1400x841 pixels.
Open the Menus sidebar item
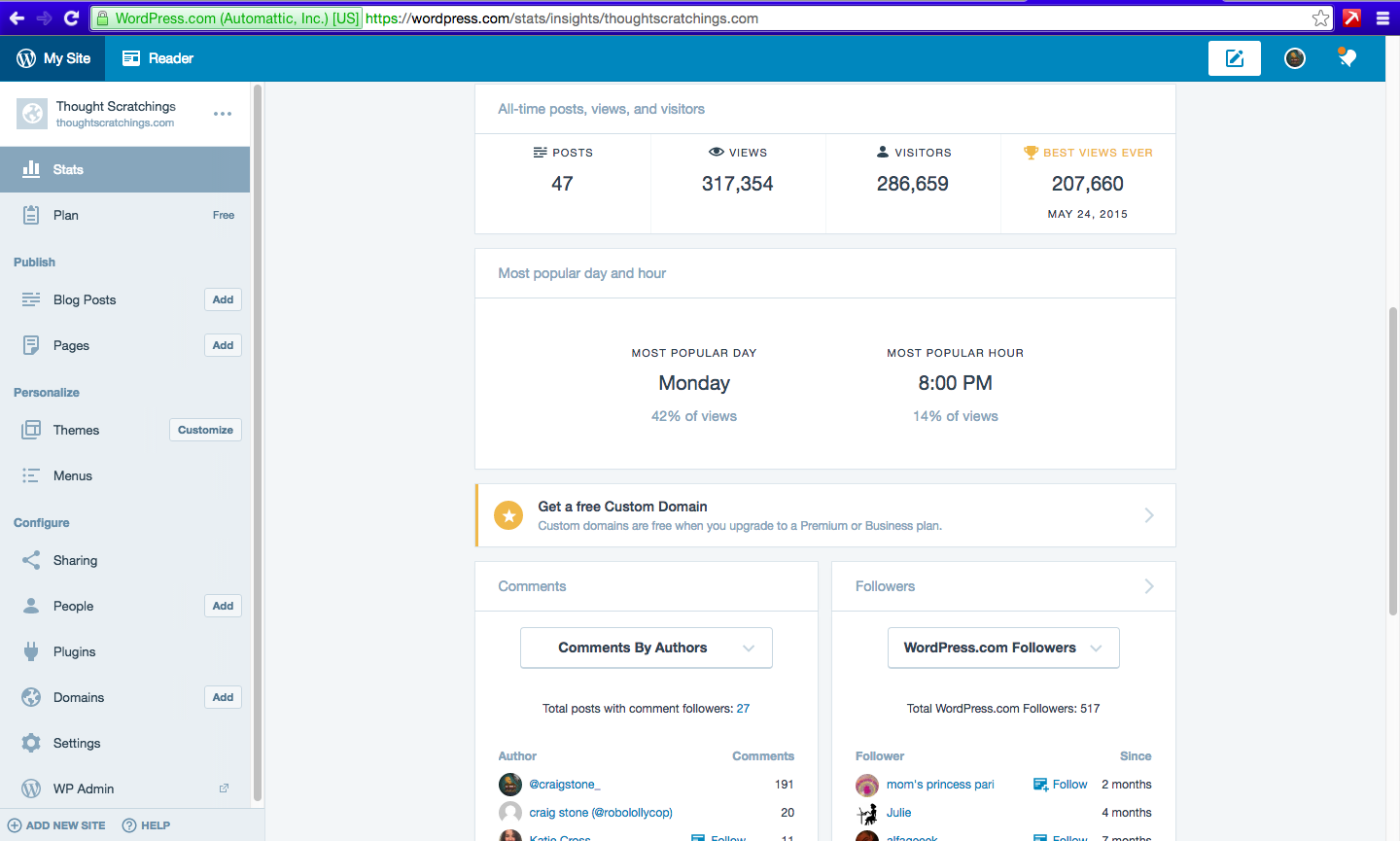pos(124,475)
